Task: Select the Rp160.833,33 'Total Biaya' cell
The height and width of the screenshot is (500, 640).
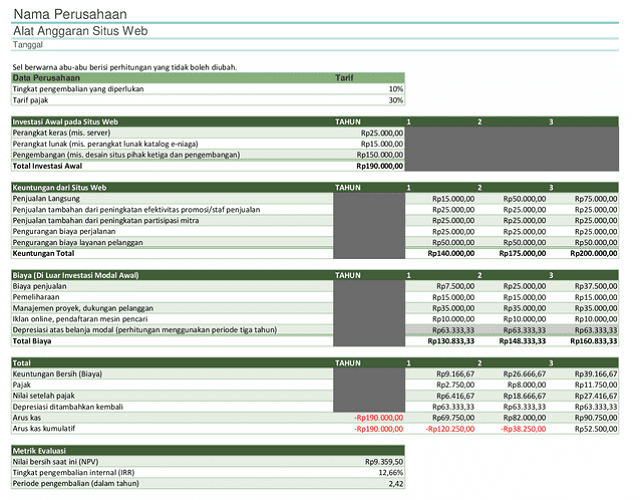Action: click(594, 341)
